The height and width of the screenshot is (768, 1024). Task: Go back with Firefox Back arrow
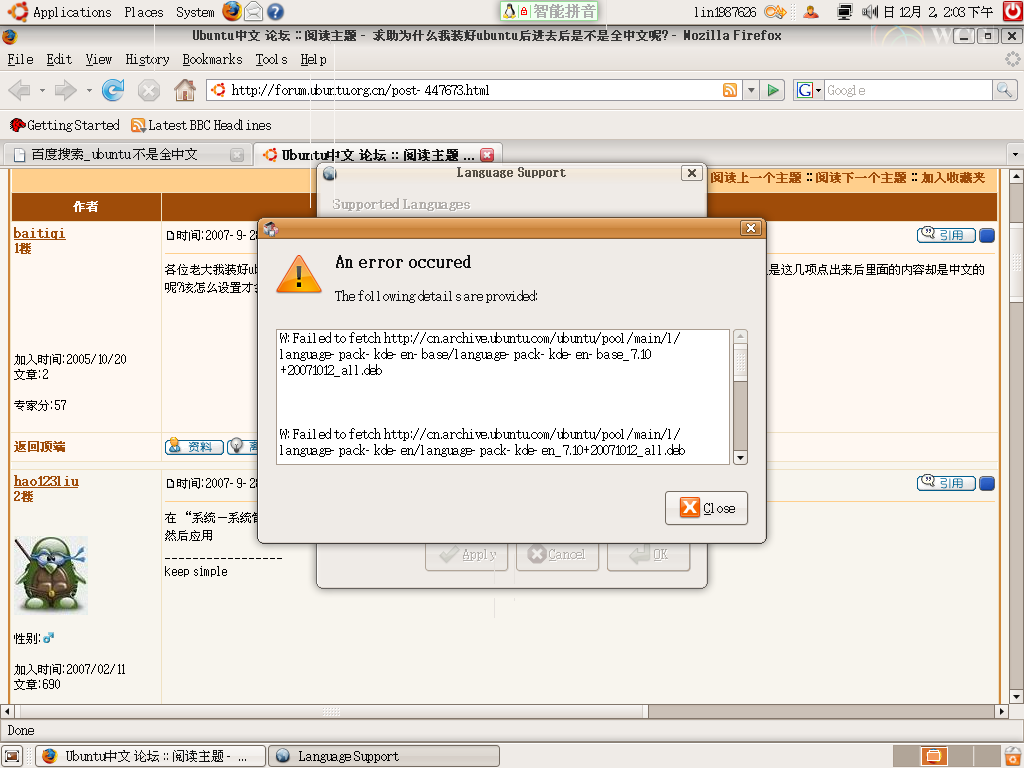[x=20, y=90]
